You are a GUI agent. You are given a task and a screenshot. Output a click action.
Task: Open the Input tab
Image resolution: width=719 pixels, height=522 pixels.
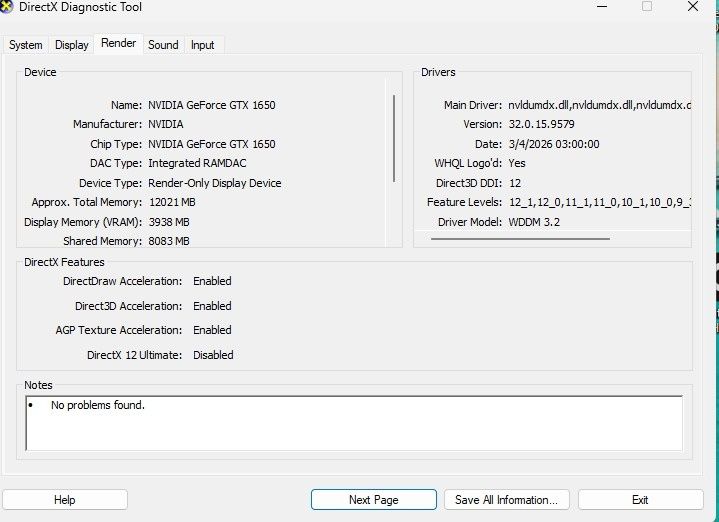coord(203,45)
